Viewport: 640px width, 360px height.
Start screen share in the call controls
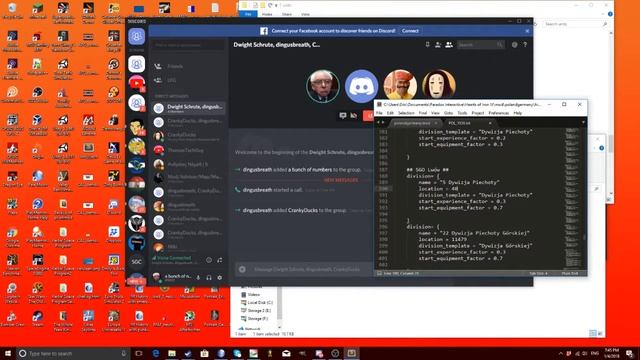pos(342,116)
